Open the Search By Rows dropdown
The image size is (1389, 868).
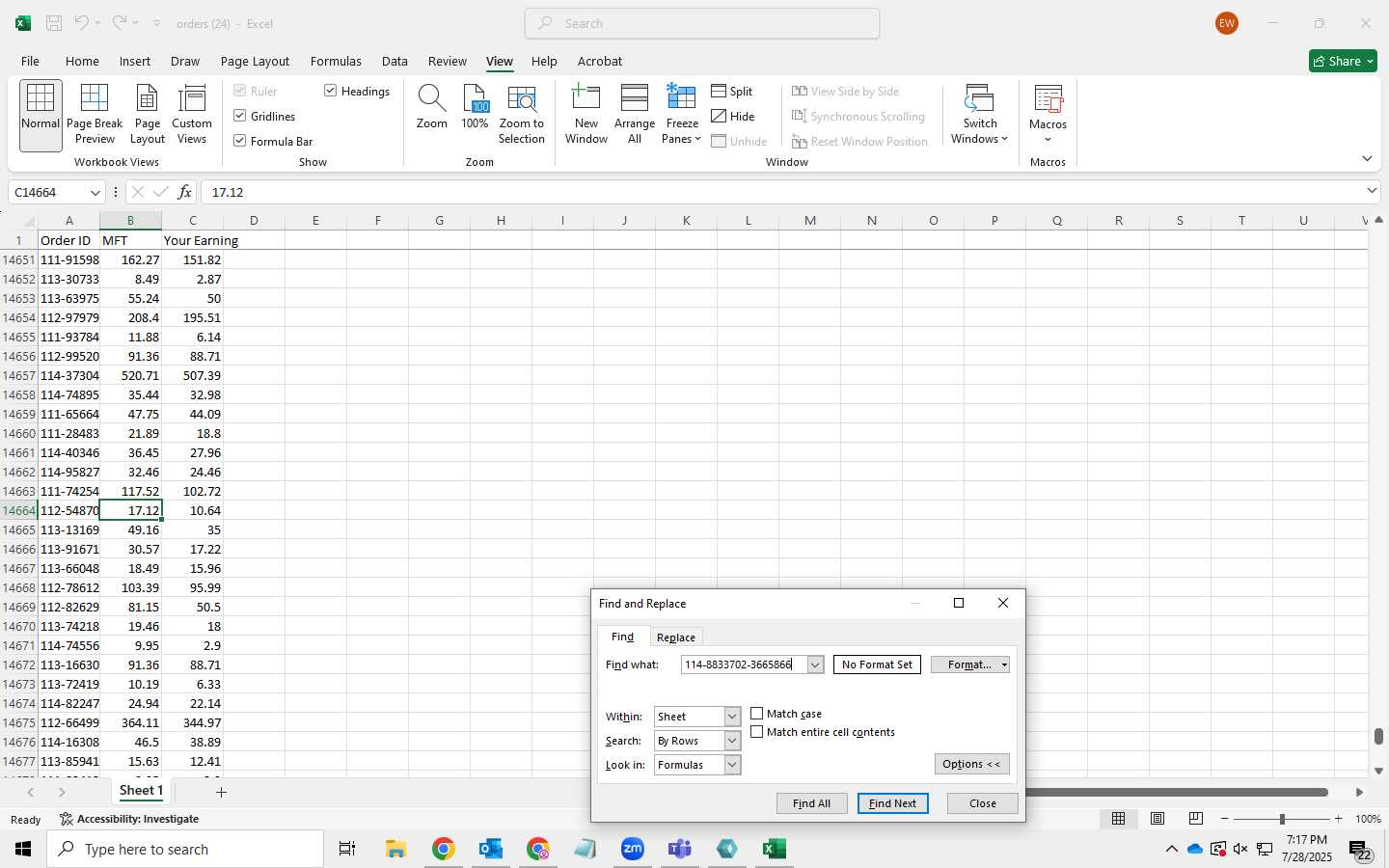coord(732,741)
